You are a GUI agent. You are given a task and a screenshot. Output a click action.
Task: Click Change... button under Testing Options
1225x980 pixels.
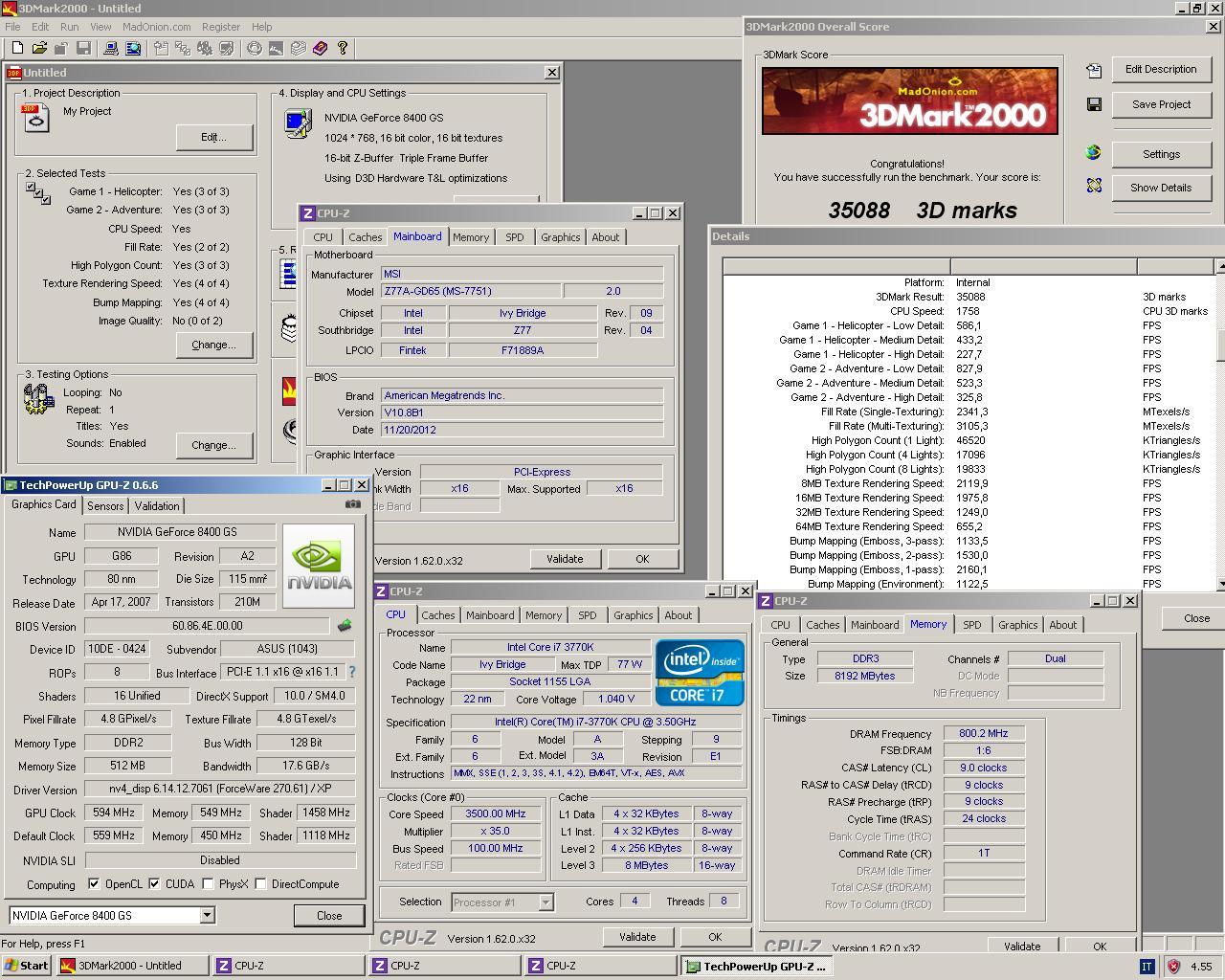tap(213, 445)
